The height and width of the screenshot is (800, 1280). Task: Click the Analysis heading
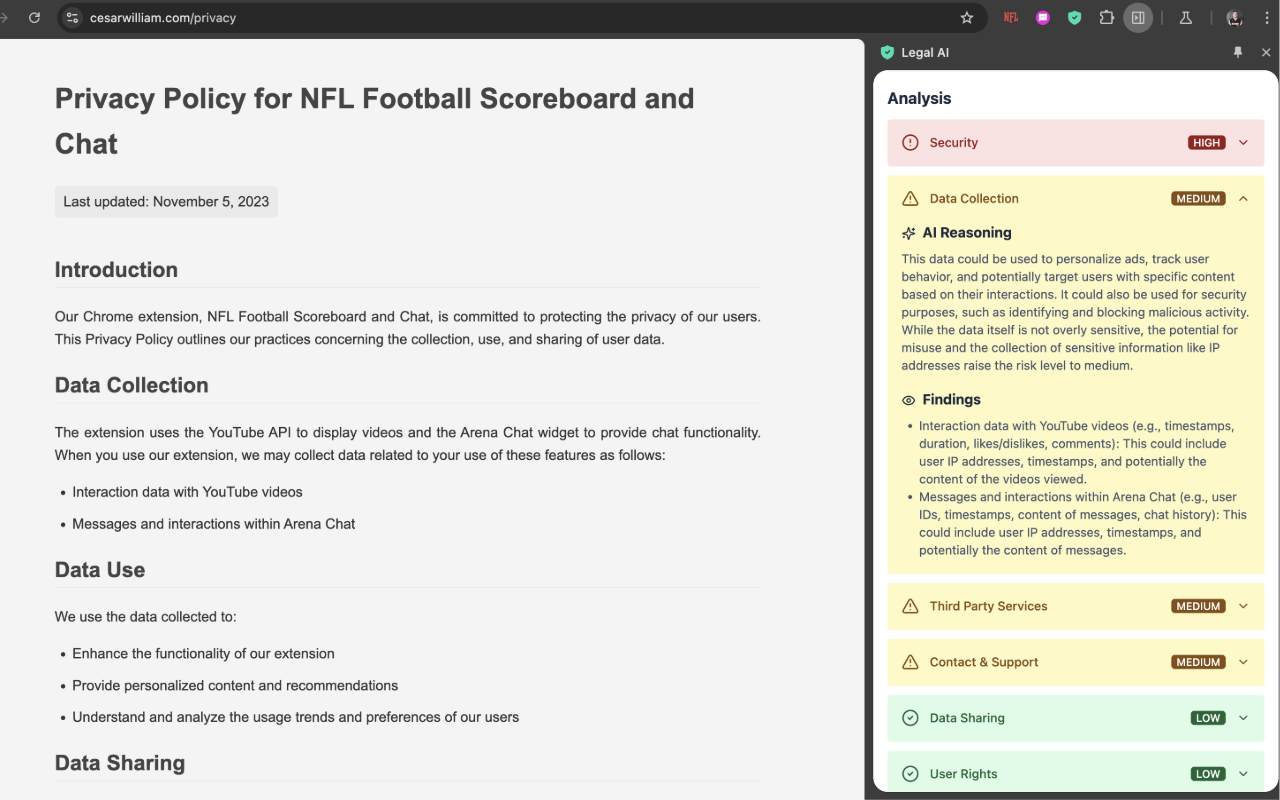point(919,99)
